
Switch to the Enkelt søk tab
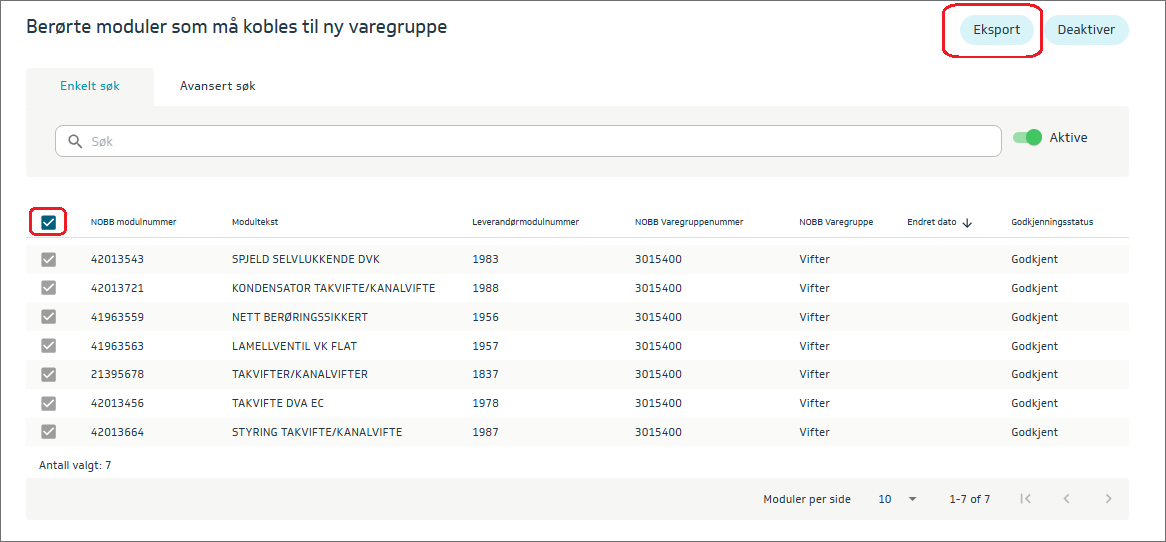[90, 86]
